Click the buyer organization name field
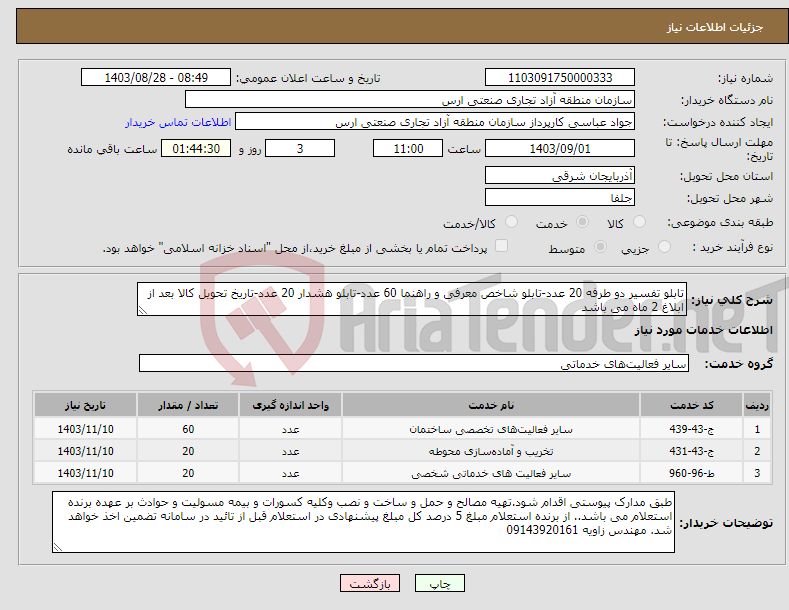This screenshot has height=610, width=789. (x=410, y=100)
